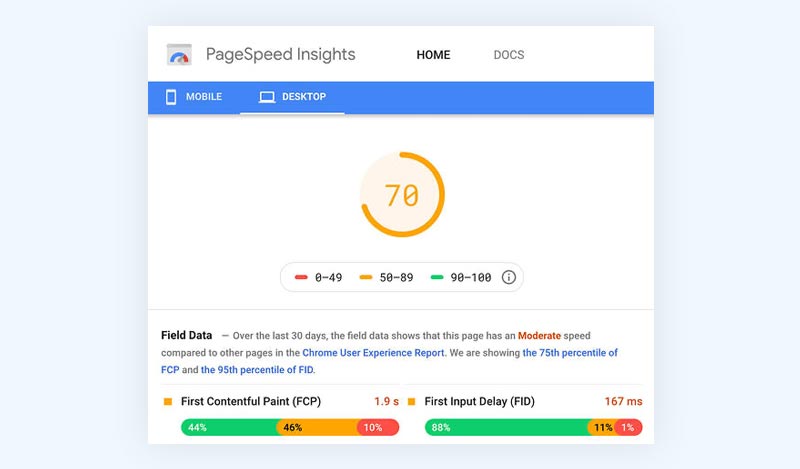Viewport: 800px width, 469px height.
Task: Click the orange 50-89 legend marker
Action: coord(366,277)
